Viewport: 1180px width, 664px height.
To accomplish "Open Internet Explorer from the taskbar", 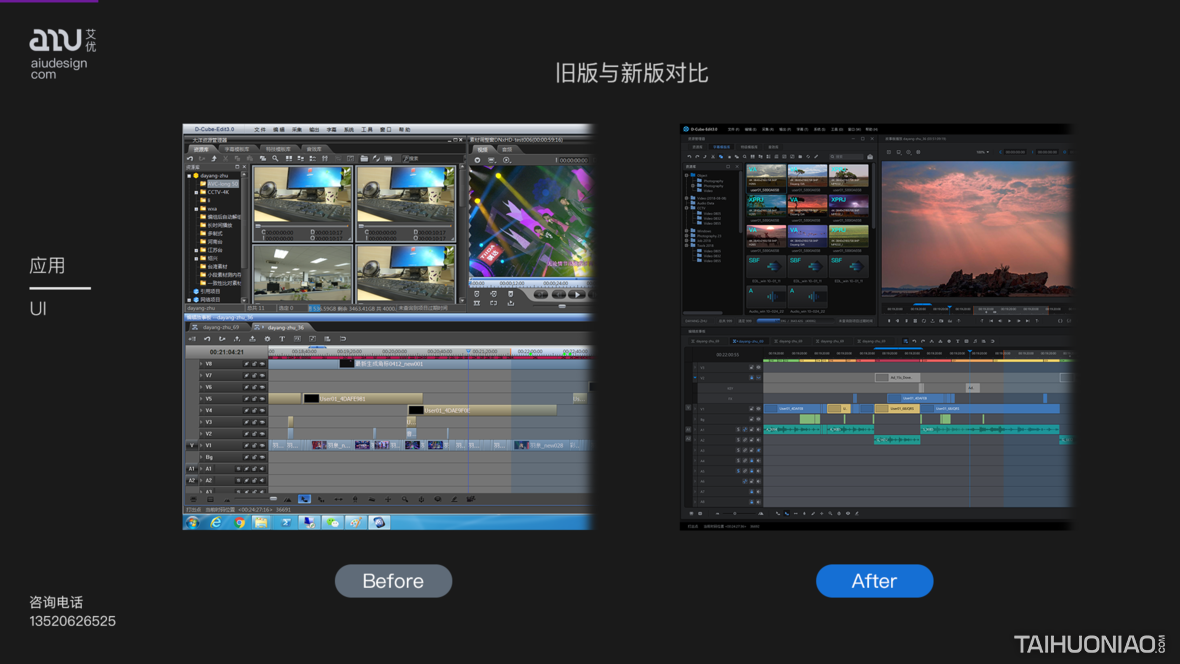I will (x=216, y=522).
